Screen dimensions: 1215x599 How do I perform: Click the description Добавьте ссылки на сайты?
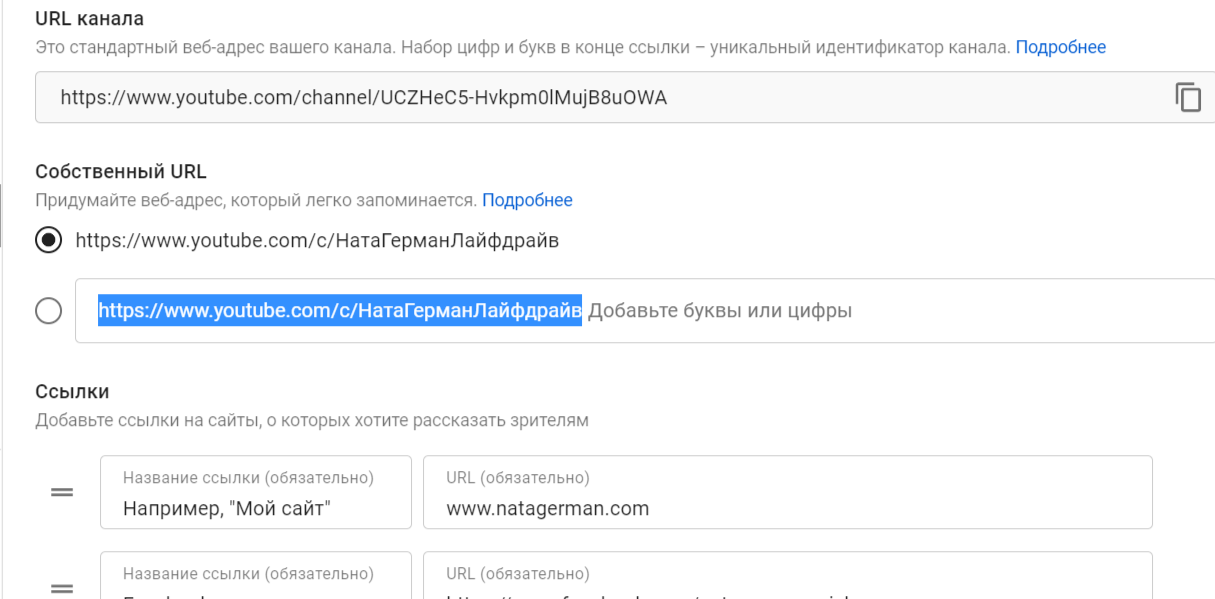pyautogui.click(x=312, y=420)
